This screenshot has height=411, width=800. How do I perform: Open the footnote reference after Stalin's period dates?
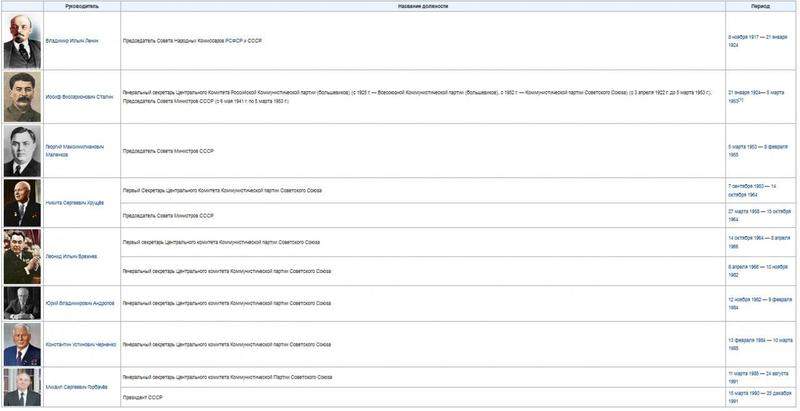point(741,100)
